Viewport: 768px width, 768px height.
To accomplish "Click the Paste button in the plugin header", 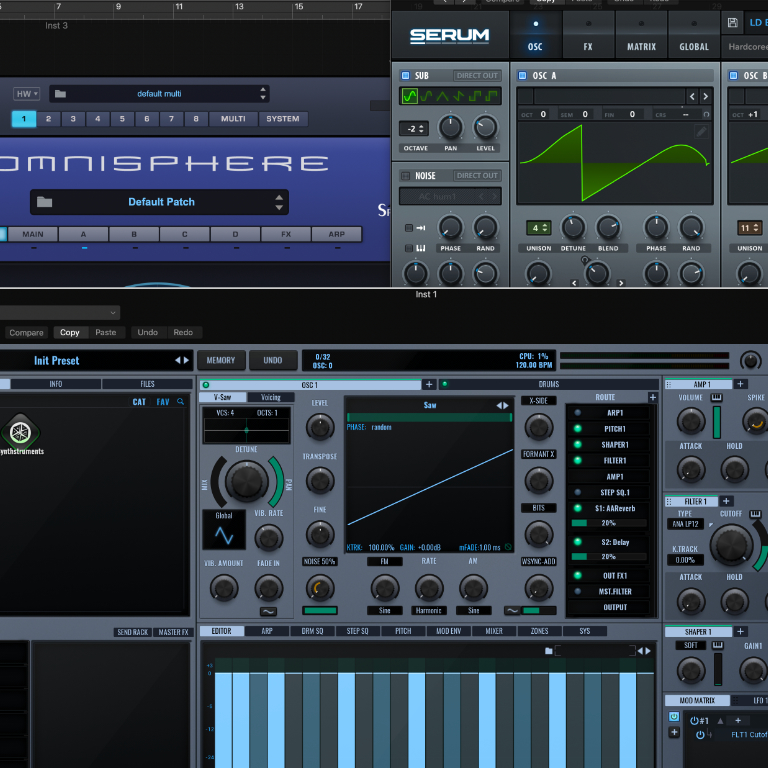I will (106, 333).
